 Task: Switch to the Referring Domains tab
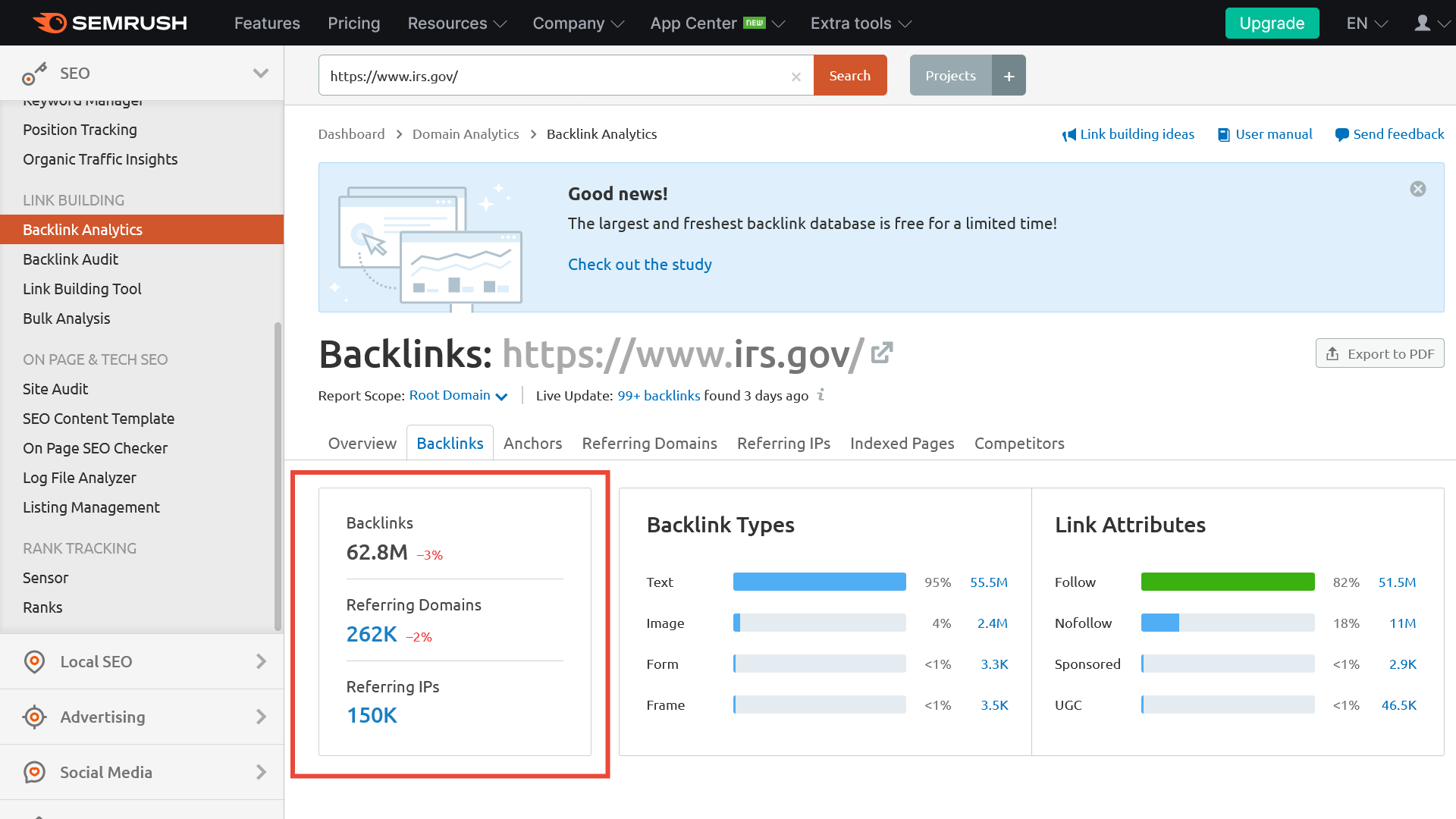click(649, 444)
